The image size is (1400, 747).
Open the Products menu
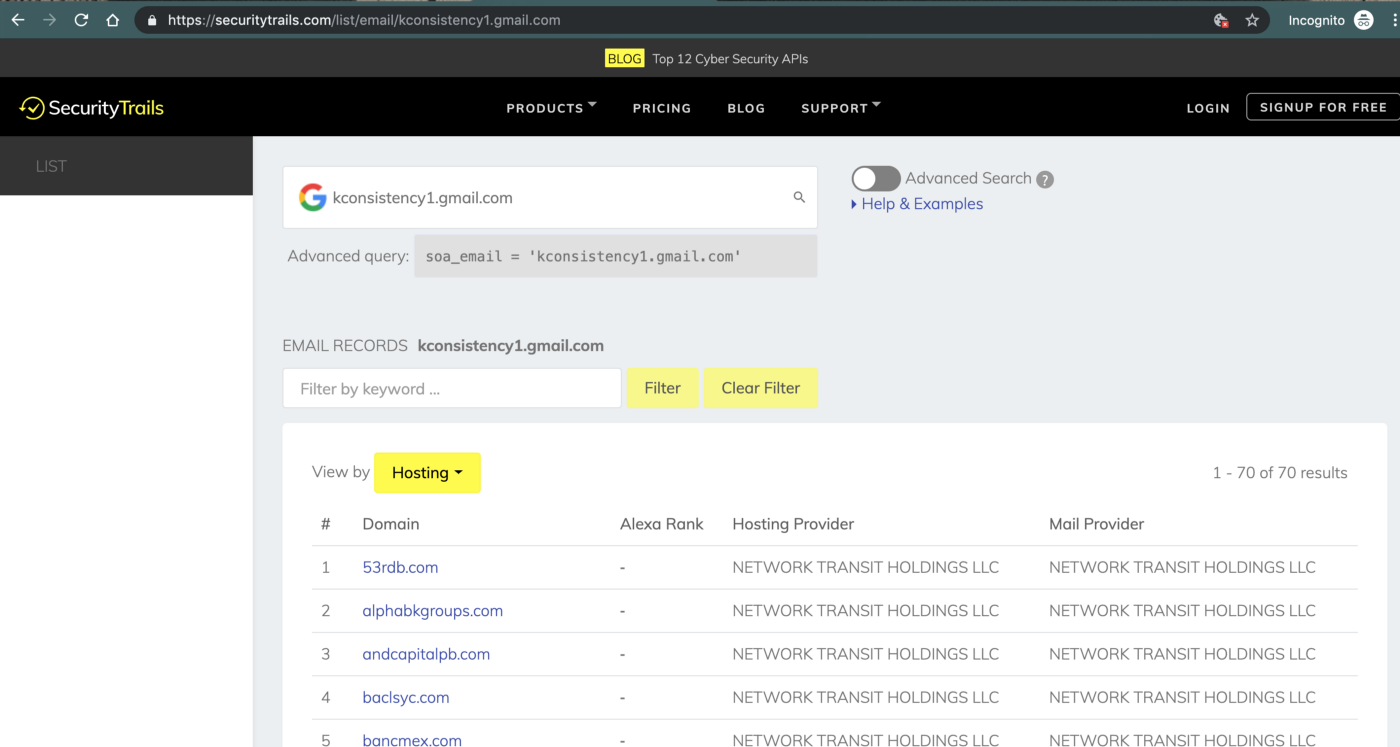pos(551,108)
